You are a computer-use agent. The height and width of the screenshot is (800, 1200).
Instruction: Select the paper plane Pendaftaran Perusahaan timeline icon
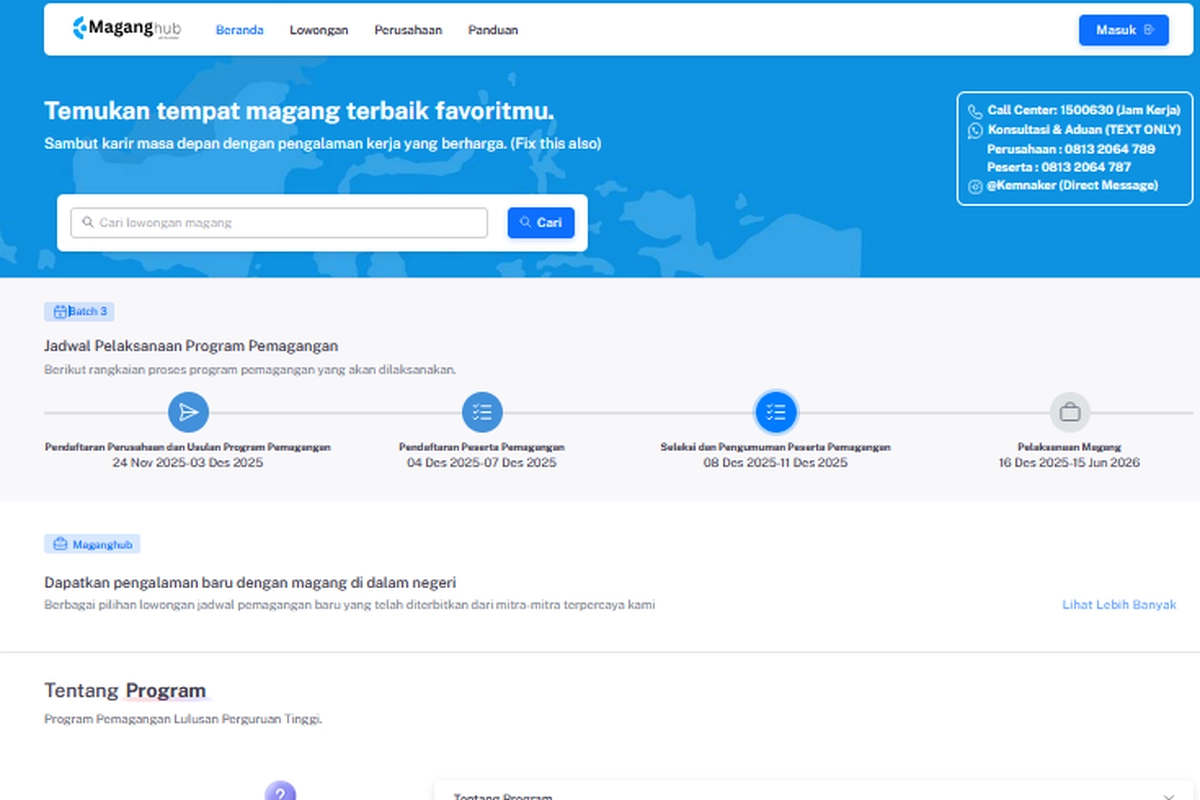(x=188, y=412)
